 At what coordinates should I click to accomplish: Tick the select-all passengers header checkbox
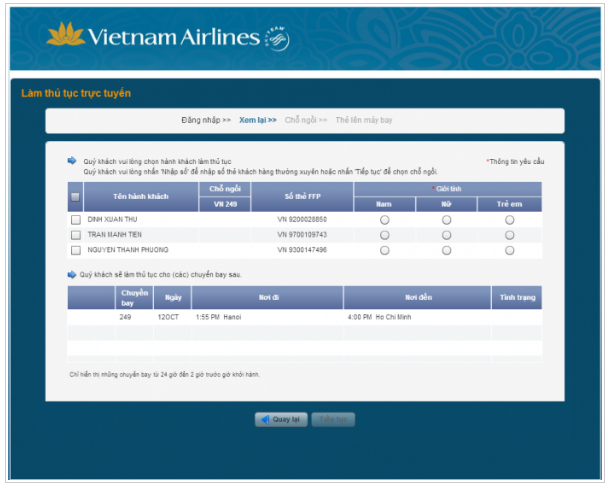click(75, 197)
